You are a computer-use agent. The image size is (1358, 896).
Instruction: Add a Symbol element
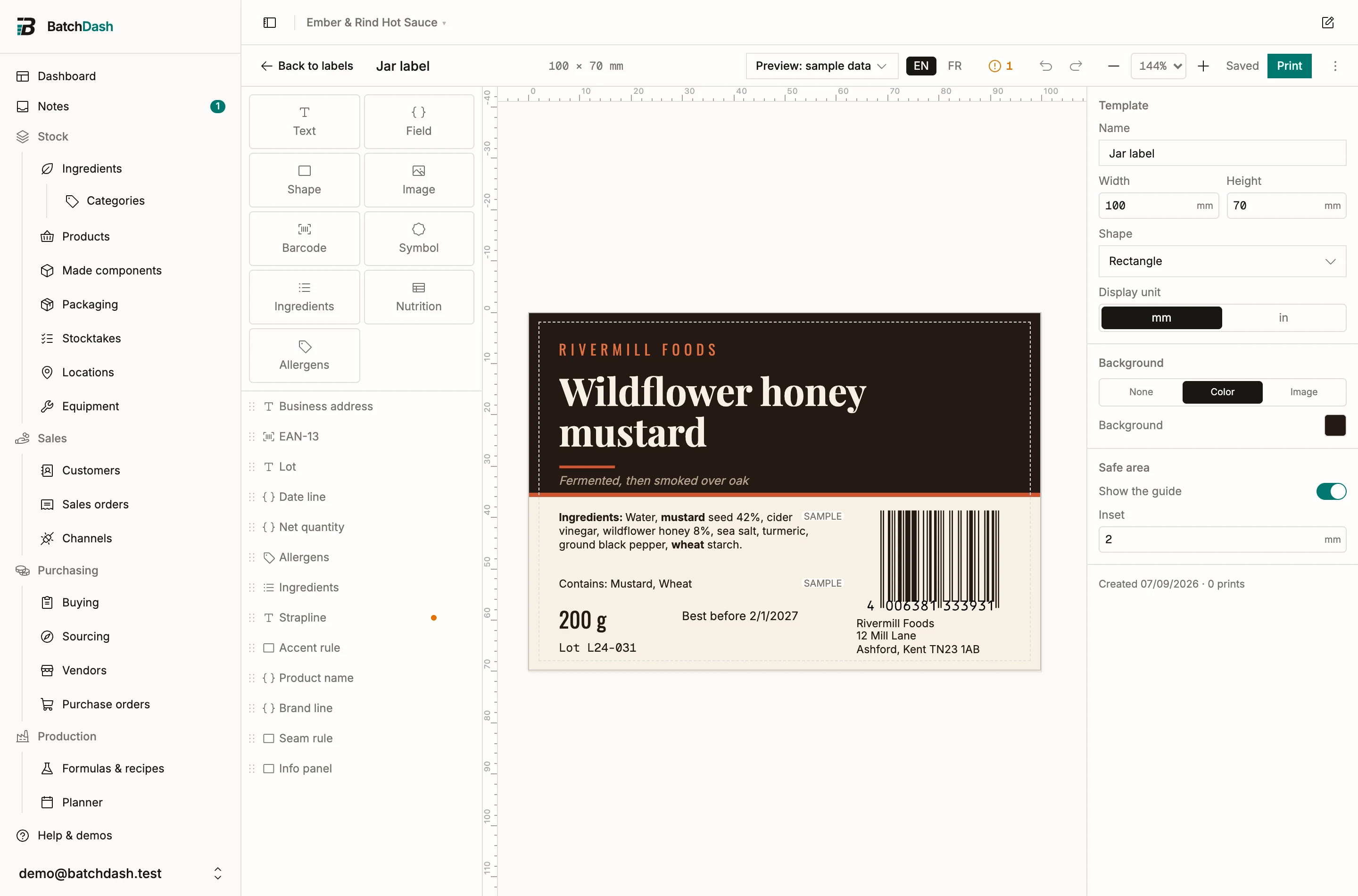[419, 238]
